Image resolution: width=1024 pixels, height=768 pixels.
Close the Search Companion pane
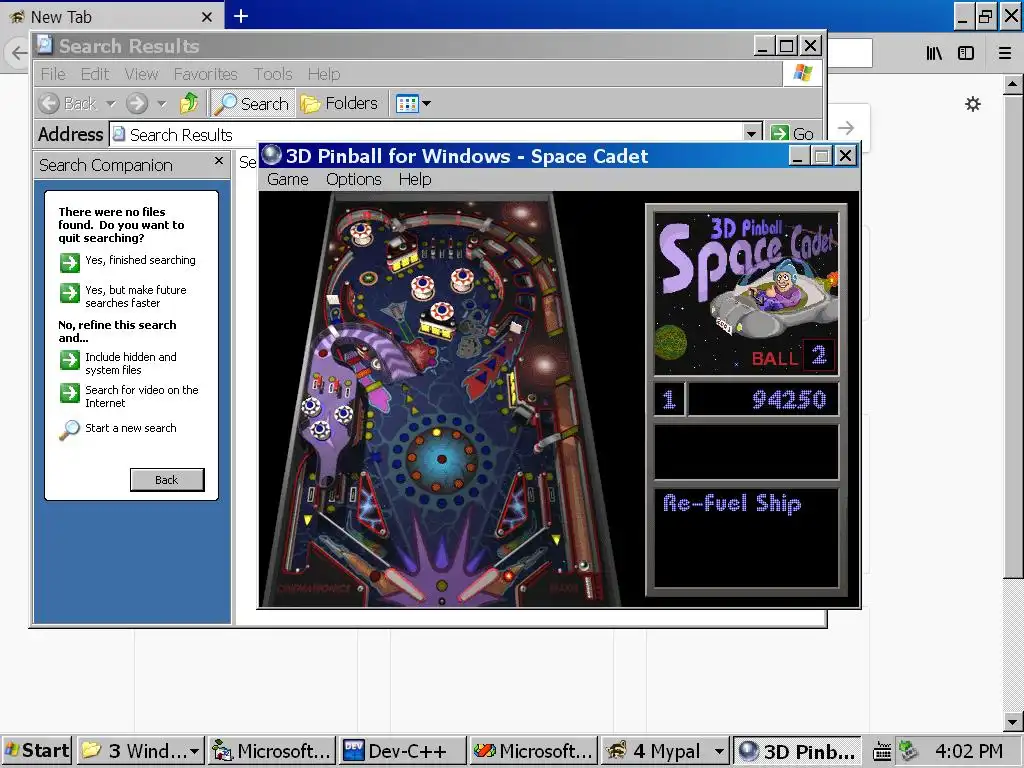219,160
